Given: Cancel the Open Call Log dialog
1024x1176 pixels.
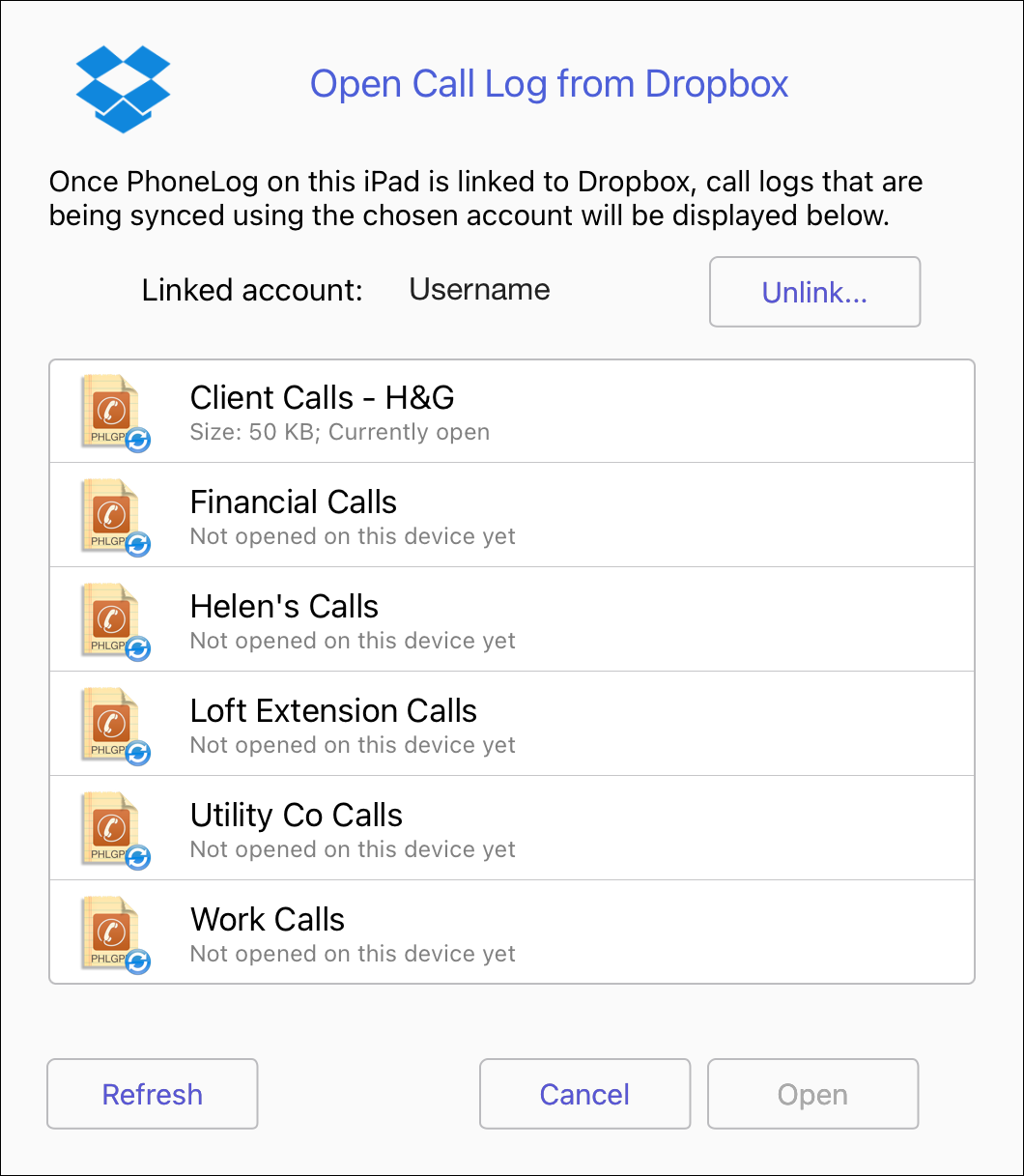Looking at the screenshot, I should click(584, 1094).
